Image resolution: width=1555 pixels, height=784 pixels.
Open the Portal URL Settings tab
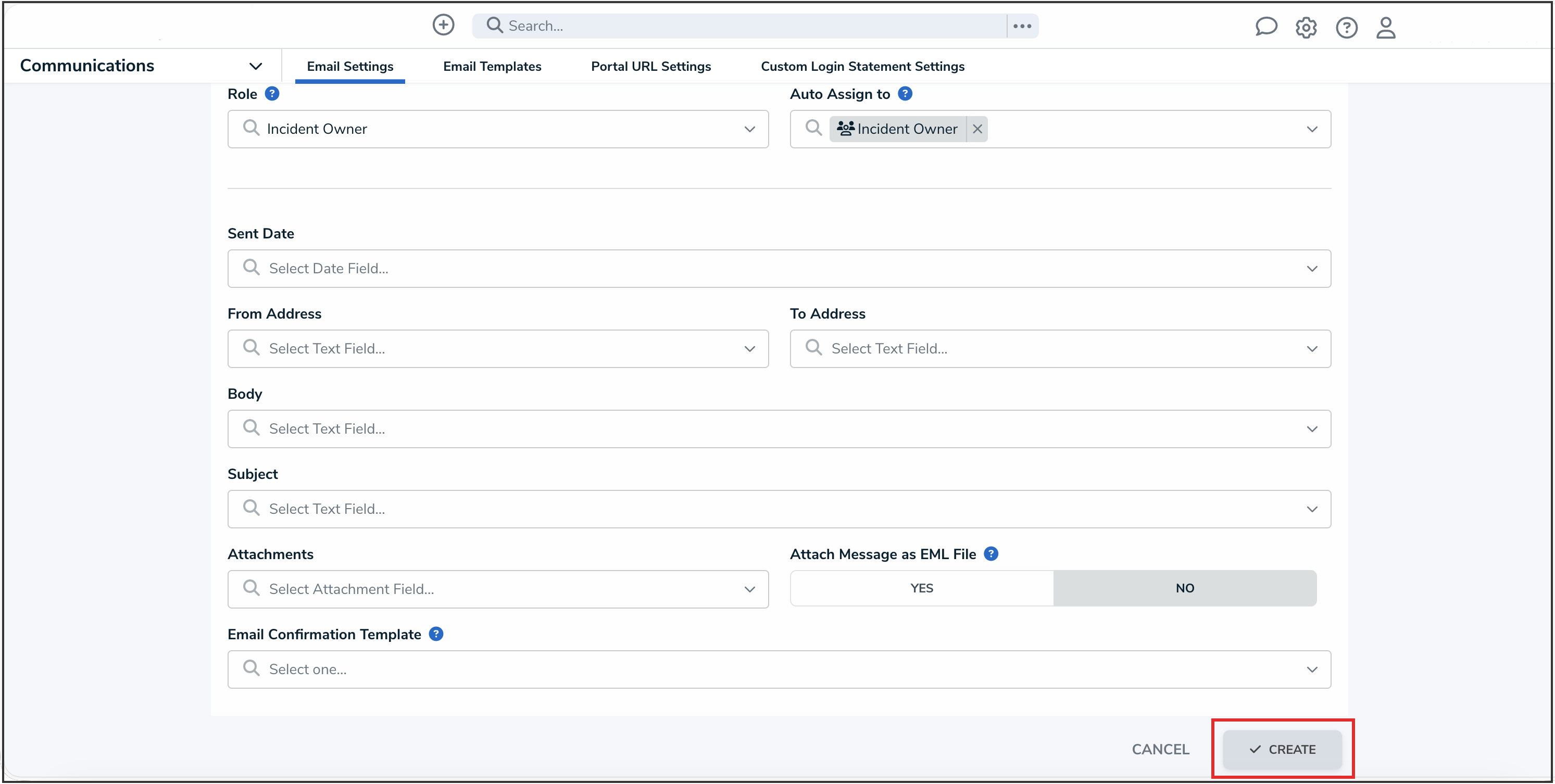650,67
